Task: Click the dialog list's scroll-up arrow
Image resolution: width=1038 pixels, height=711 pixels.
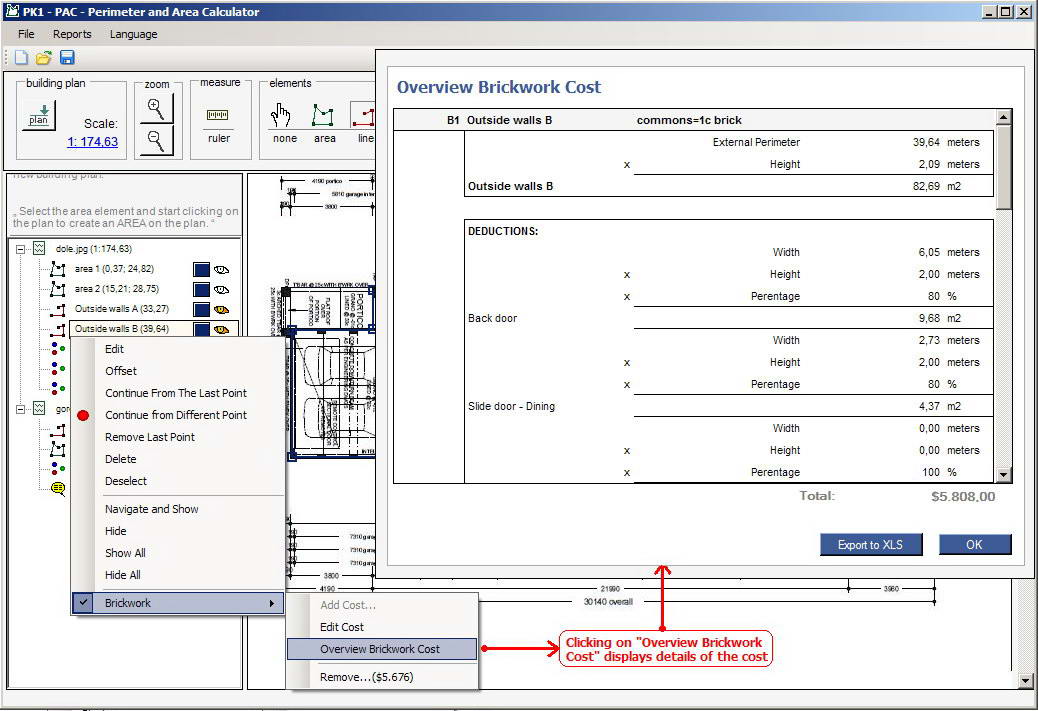Action: (x=1004, y=117)
